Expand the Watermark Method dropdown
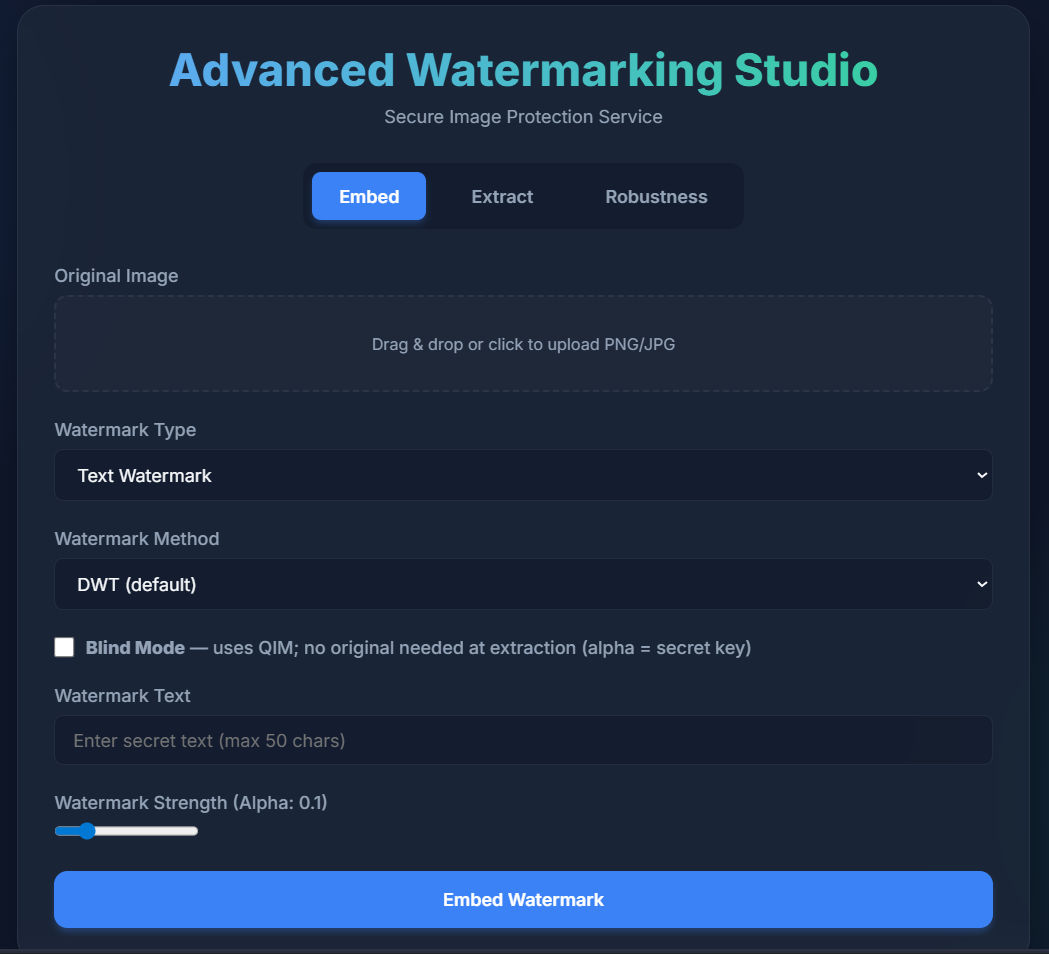 pos(523,584)
